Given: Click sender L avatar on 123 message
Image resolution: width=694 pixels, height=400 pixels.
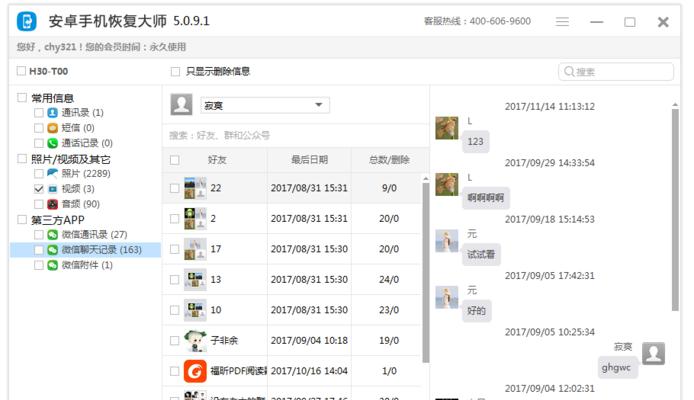Looking at the screenshot, I should tap(447, 128).
